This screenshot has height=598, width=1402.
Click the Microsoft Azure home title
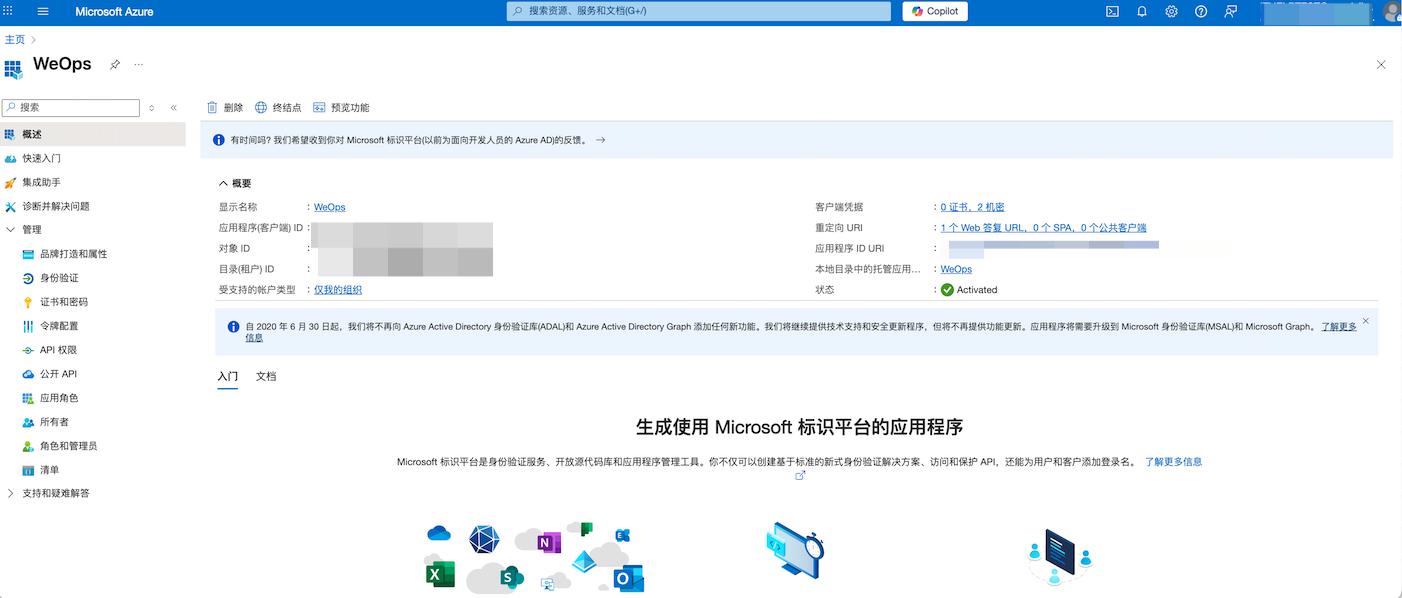[114, 11]
